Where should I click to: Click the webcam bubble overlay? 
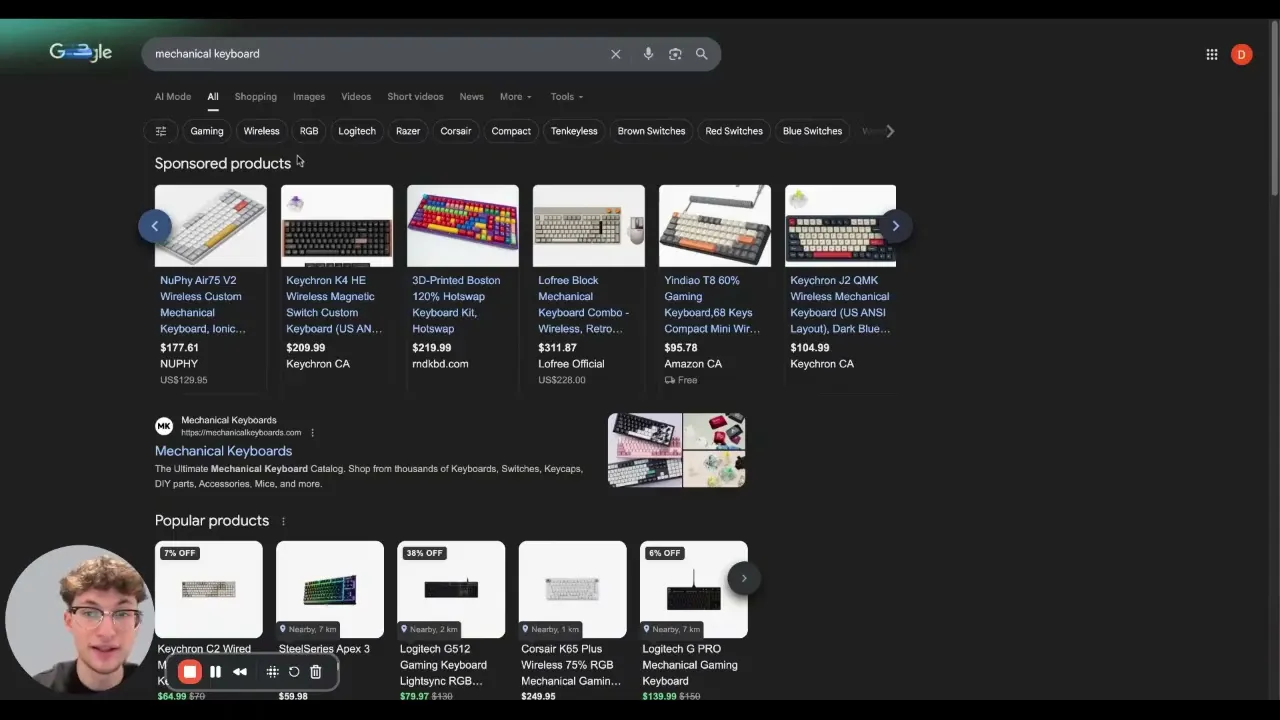[x=79, y=620]
